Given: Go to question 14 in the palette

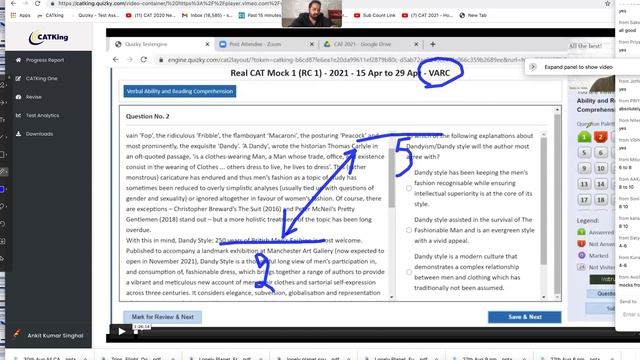Looking at the screenshot, I should (600, 184).
